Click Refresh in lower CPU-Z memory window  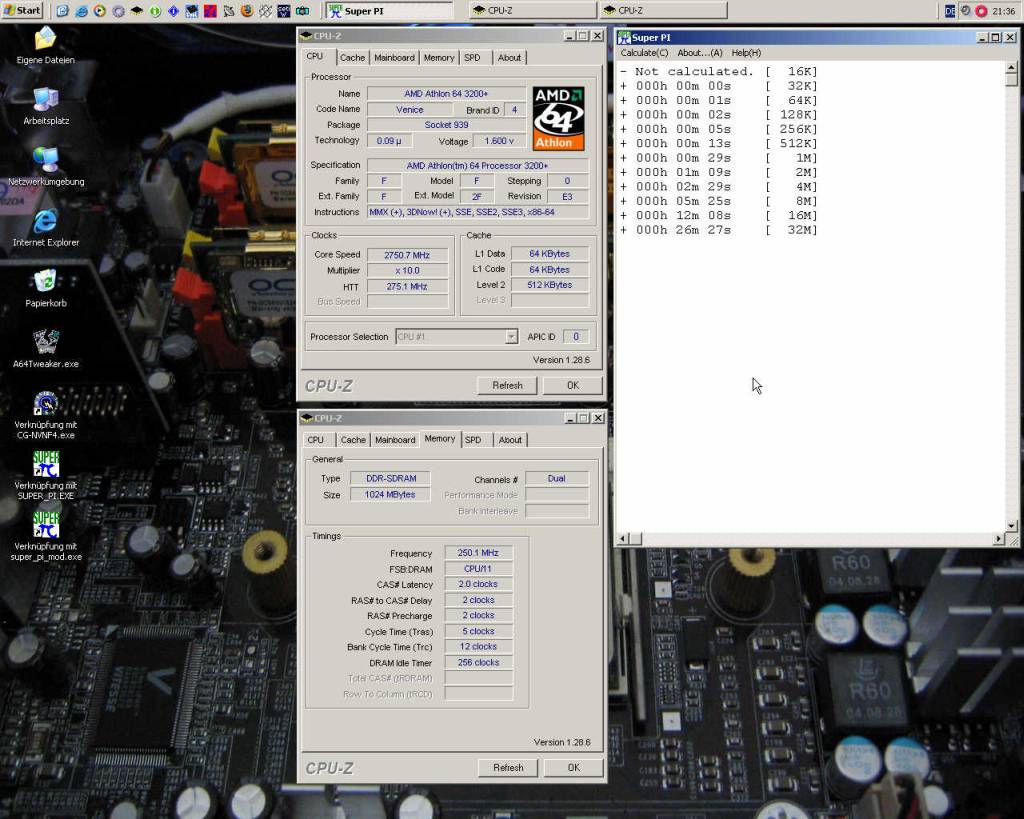click(508, 767)
